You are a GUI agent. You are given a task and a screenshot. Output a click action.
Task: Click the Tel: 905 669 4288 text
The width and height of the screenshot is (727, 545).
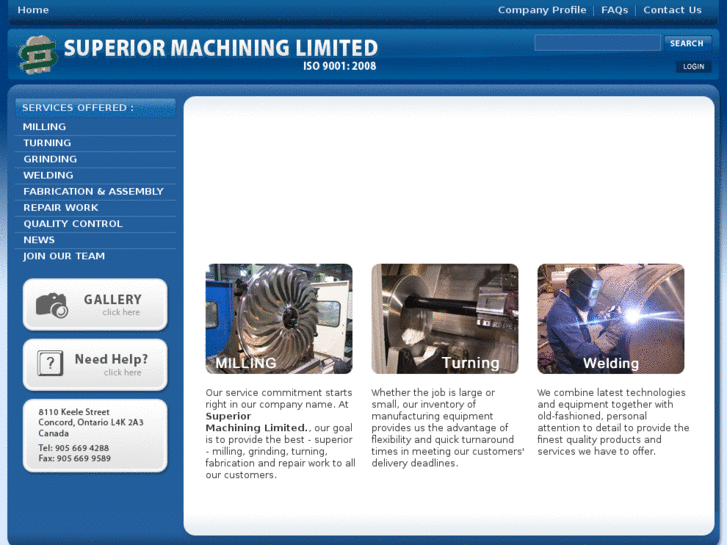click(x=73, y=448)
